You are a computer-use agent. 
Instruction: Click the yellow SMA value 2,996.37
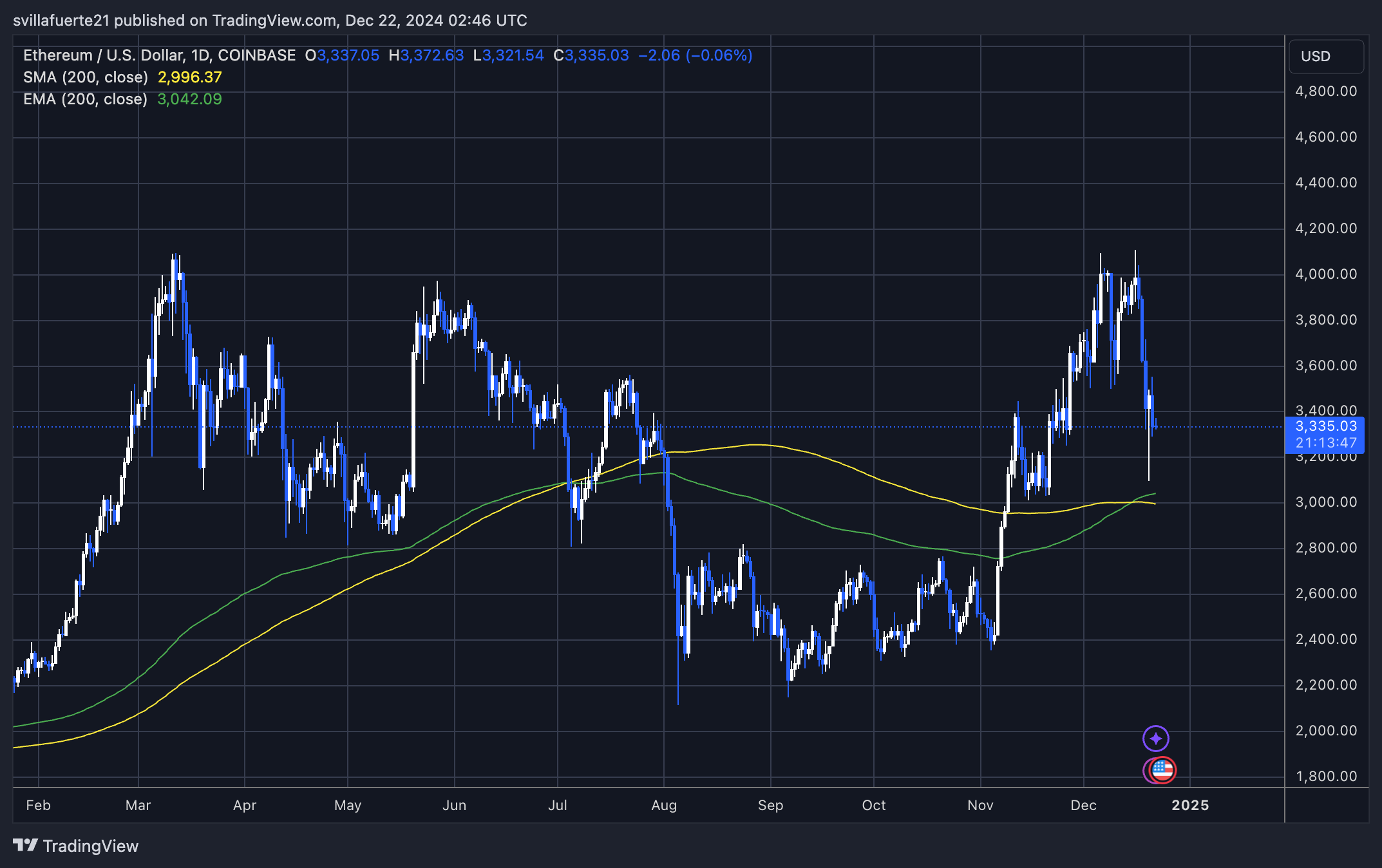click(x=189, y=77)
